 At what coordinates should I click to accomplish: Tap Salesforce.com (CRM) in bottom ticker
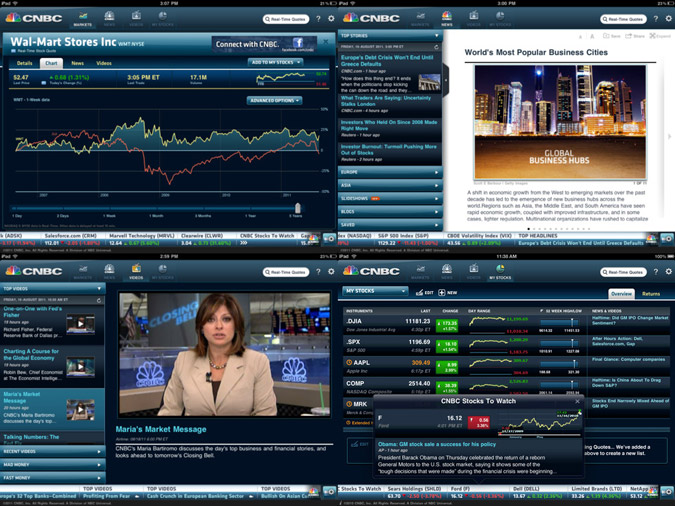tap(70, 236)
